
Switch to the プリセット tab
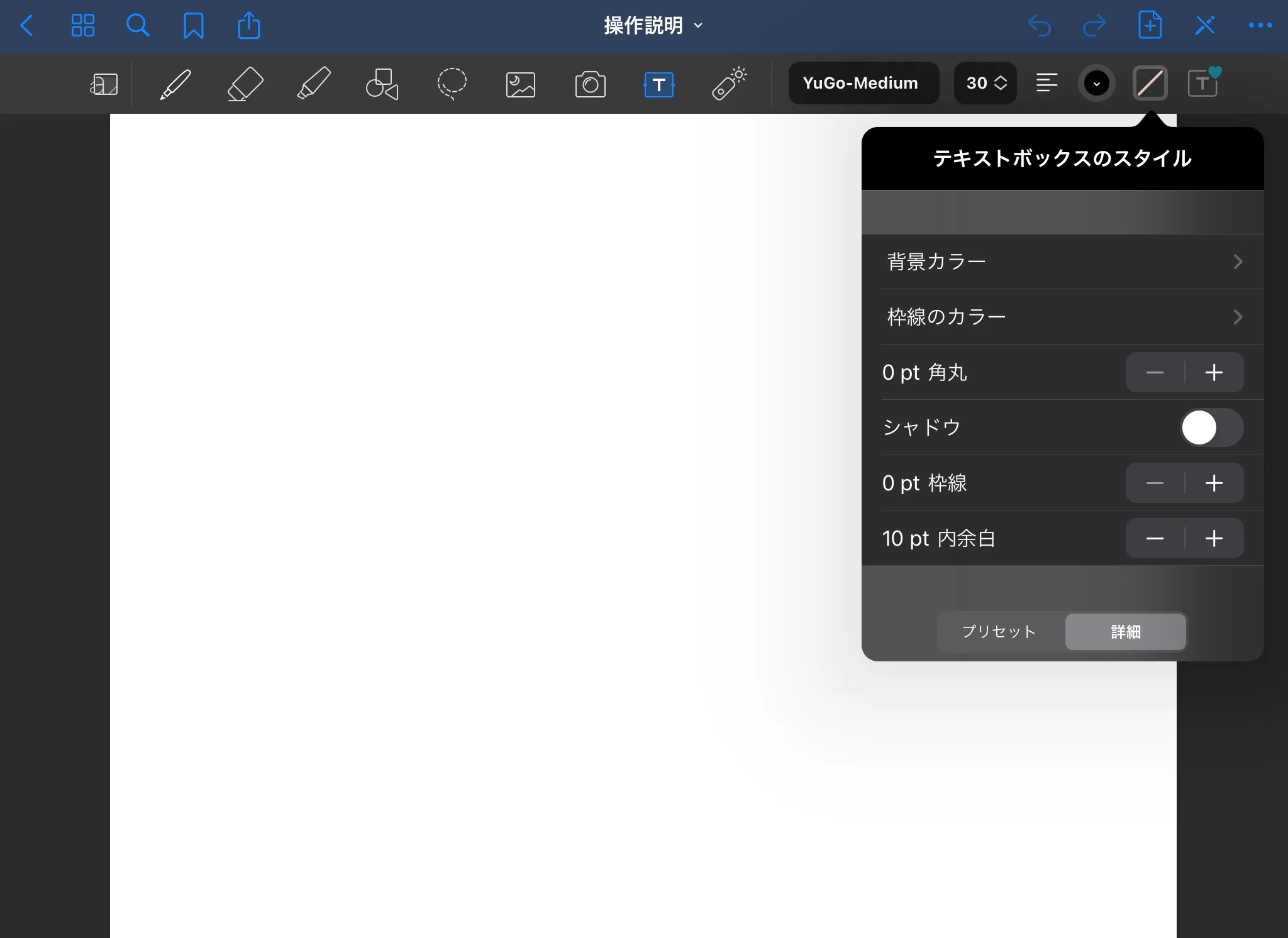pos(999,631)
